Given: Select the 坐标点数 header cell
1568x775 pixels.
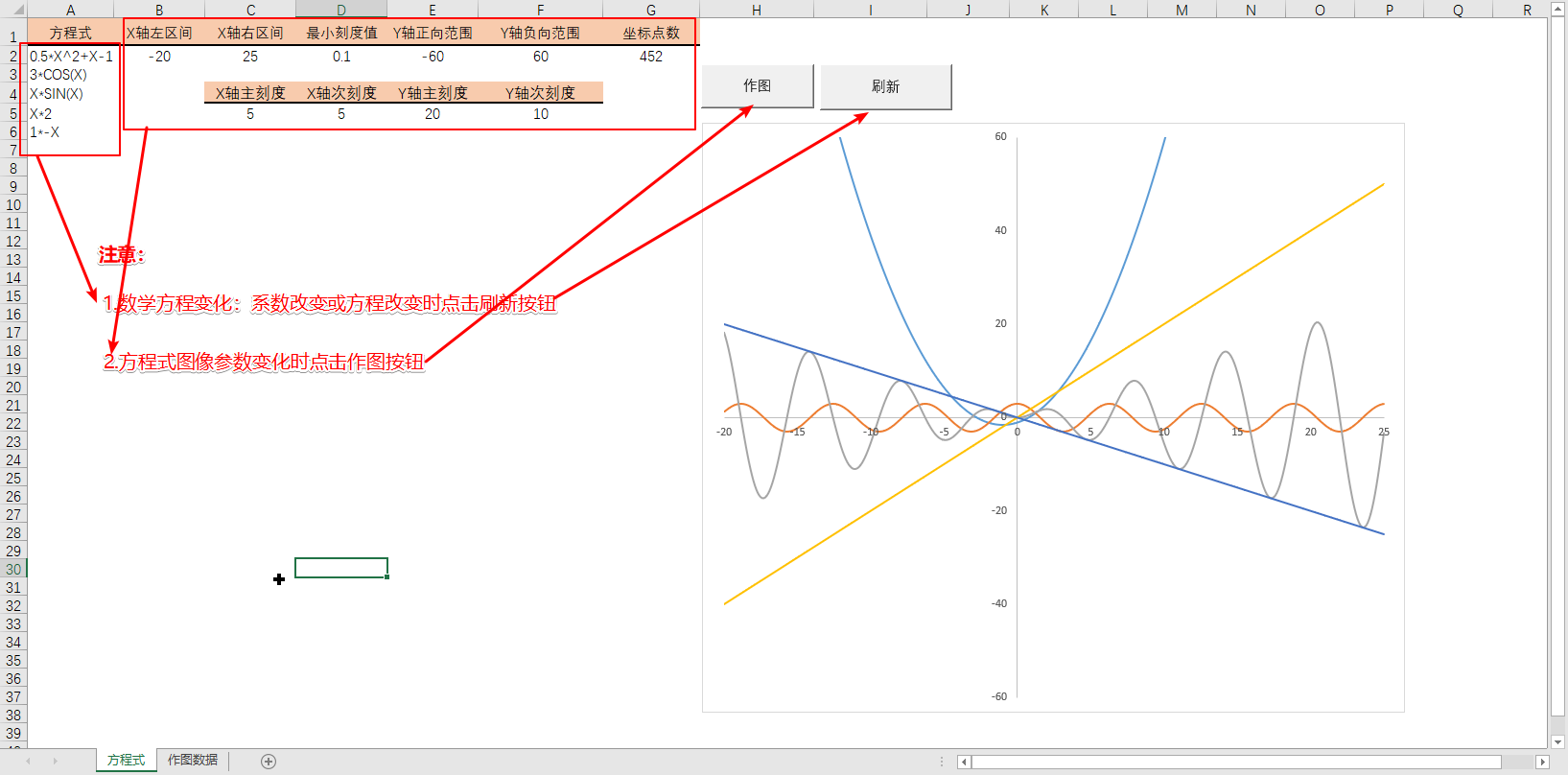Looking at the screenshot, I should 651,33.
